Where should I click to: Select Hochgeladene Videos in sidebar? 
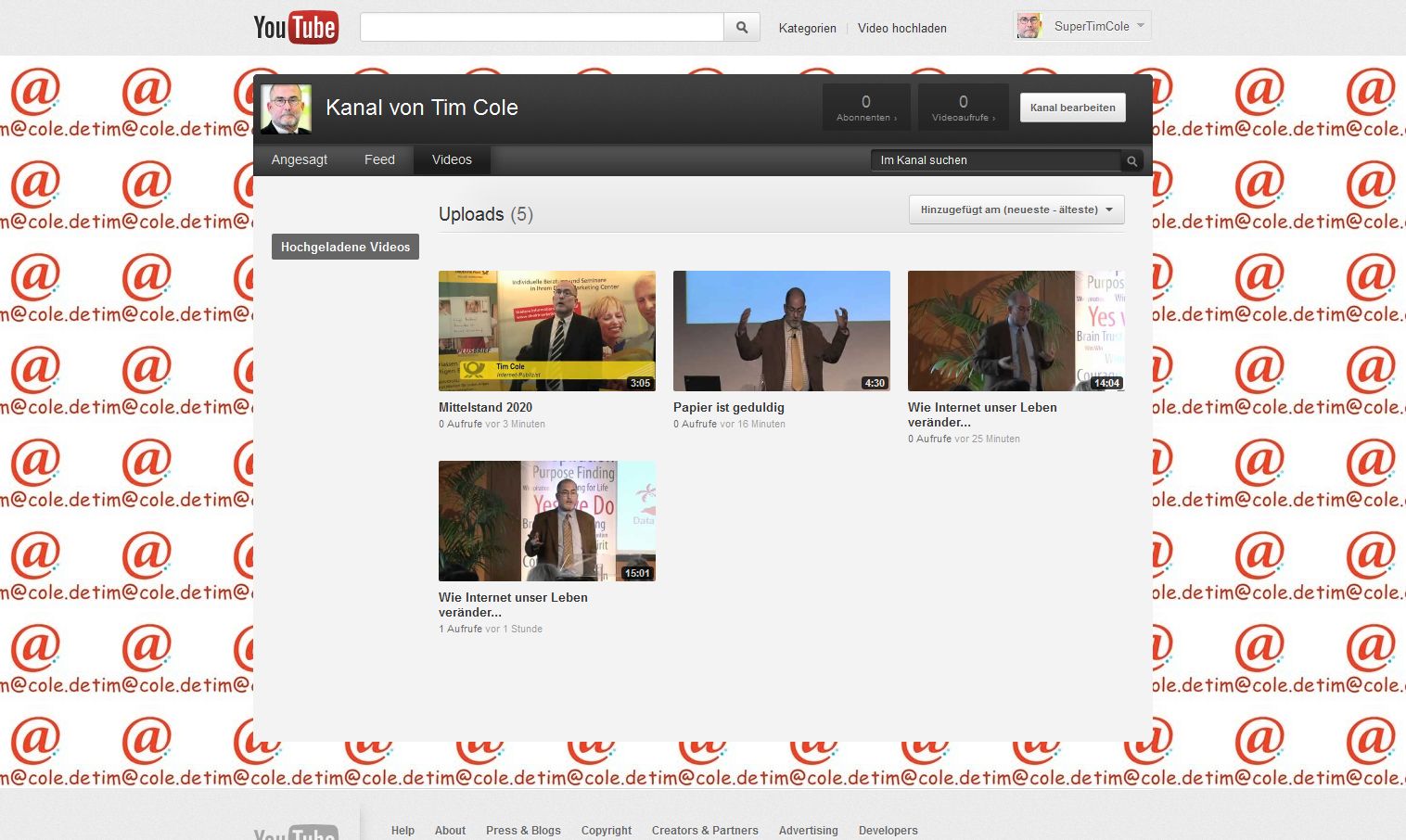(x=345, y=247)
